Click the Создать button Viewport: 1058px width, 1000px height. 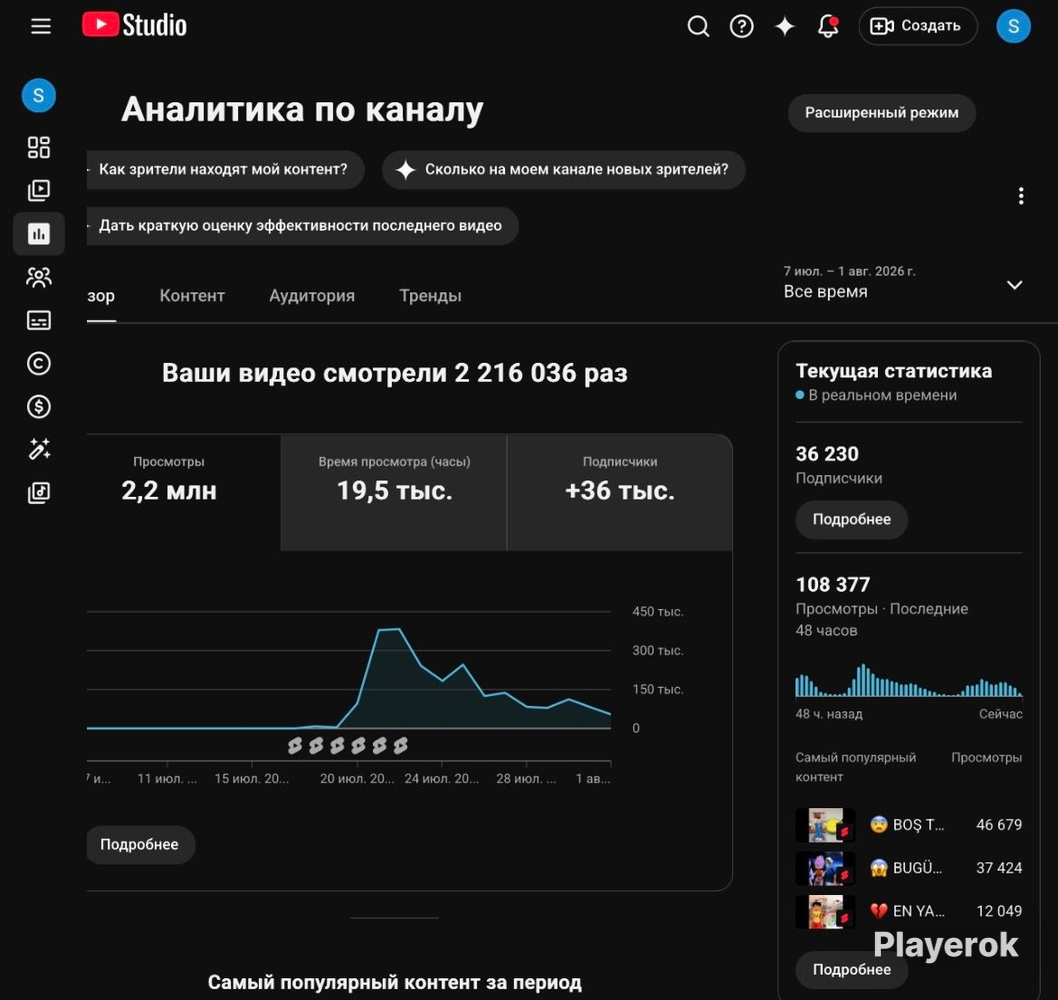pos(918,26)
